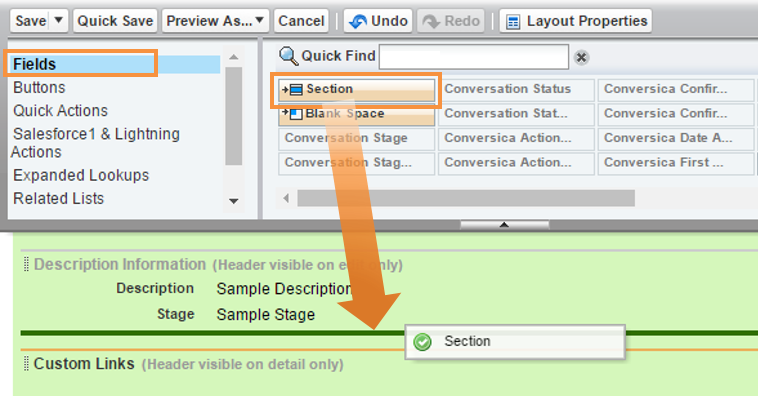758x396 pixels.
Task: Click the Undo arrow icon
Action: 358,21
